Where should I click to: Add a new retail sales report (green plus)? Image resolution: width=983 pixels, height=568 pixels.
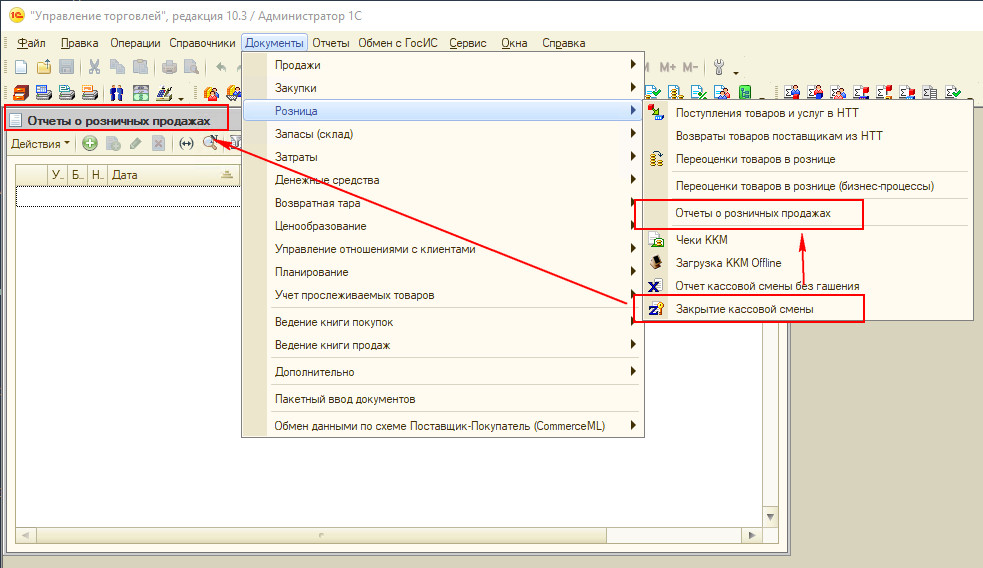[x=90, y=144]
